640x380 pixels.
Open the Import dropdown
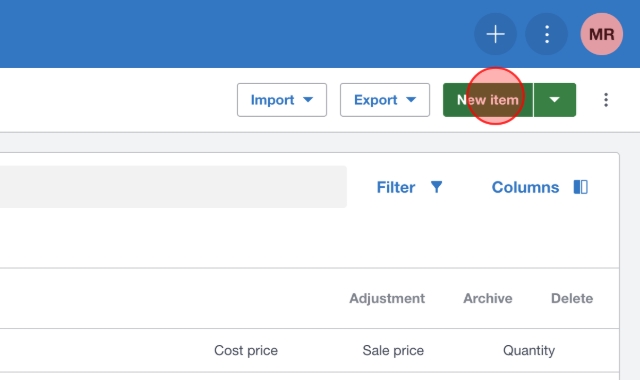click(282, 100)
